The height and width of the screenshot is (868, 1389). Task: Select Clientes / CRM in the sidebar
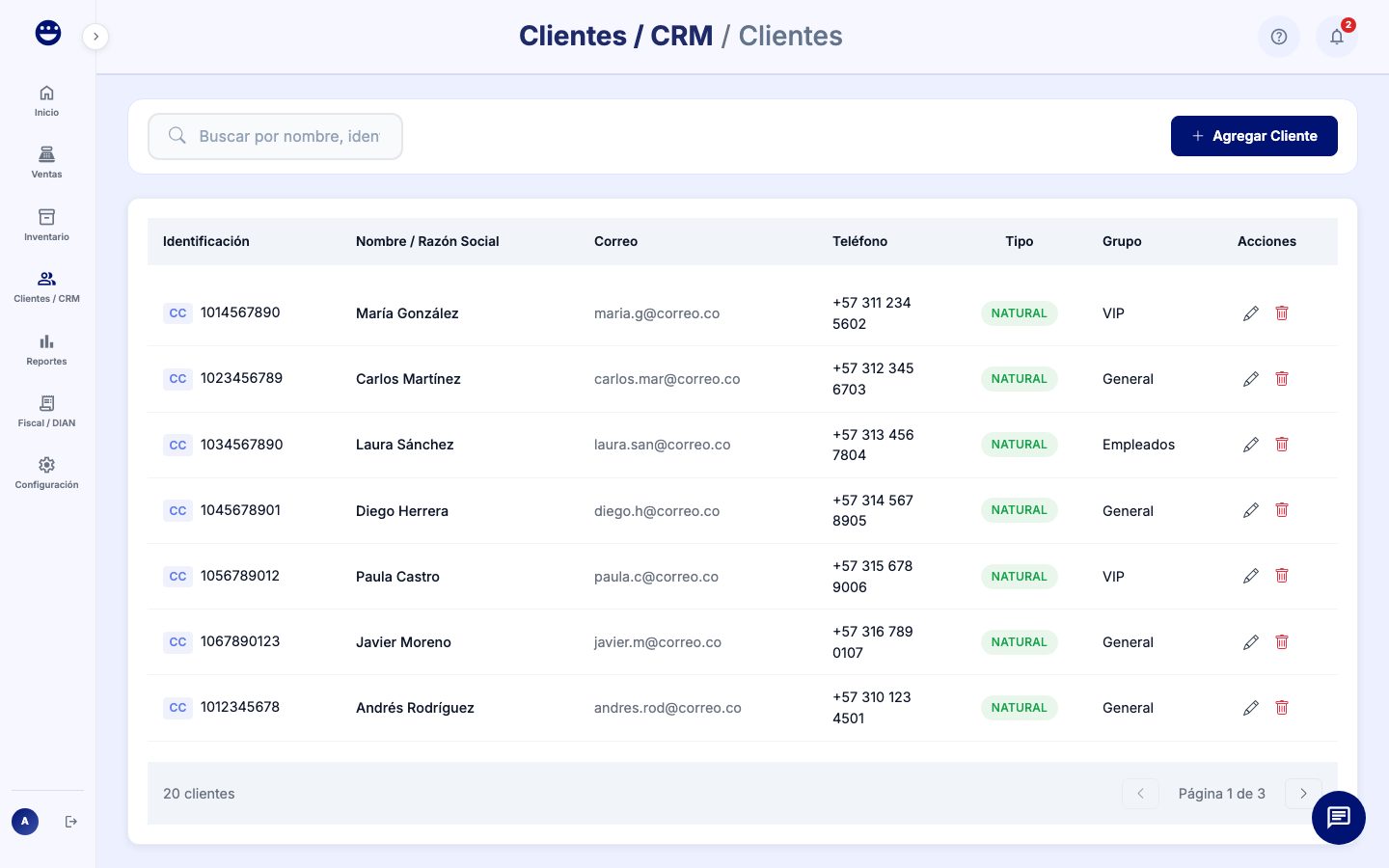[x=46, y=279]
